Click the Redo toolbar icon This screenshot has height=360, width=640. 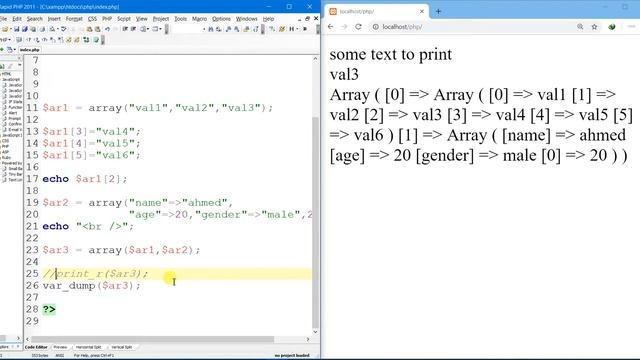coord(116,29)
